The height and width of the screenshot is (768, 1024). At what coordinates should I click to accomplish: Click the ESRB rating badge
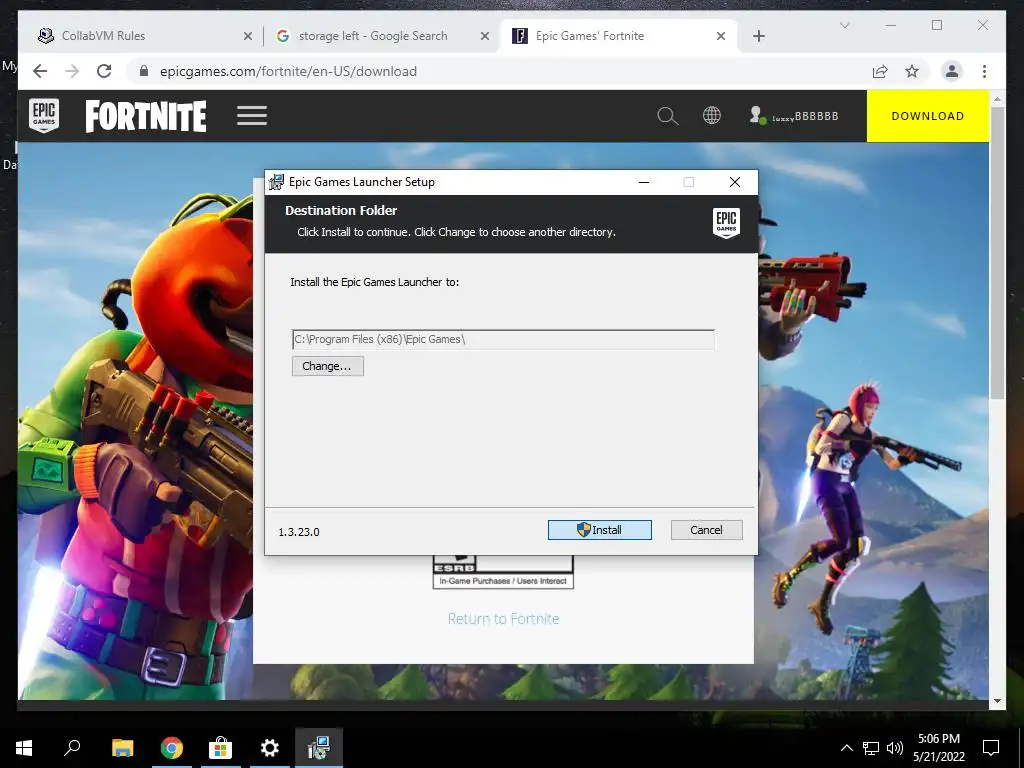503,572
